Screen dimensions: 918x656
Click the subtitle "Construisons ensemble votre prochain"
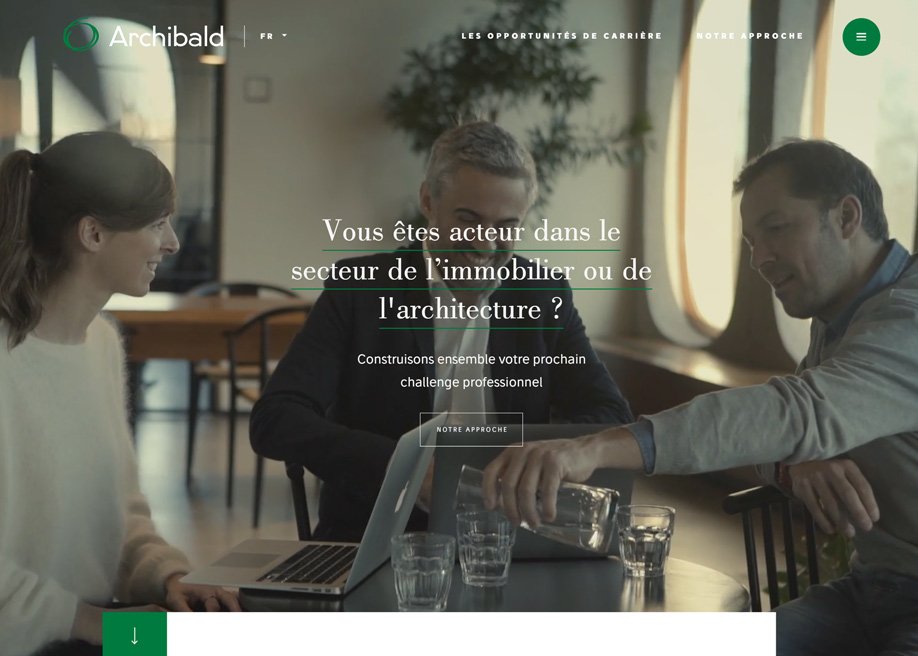tap(471, 359)
